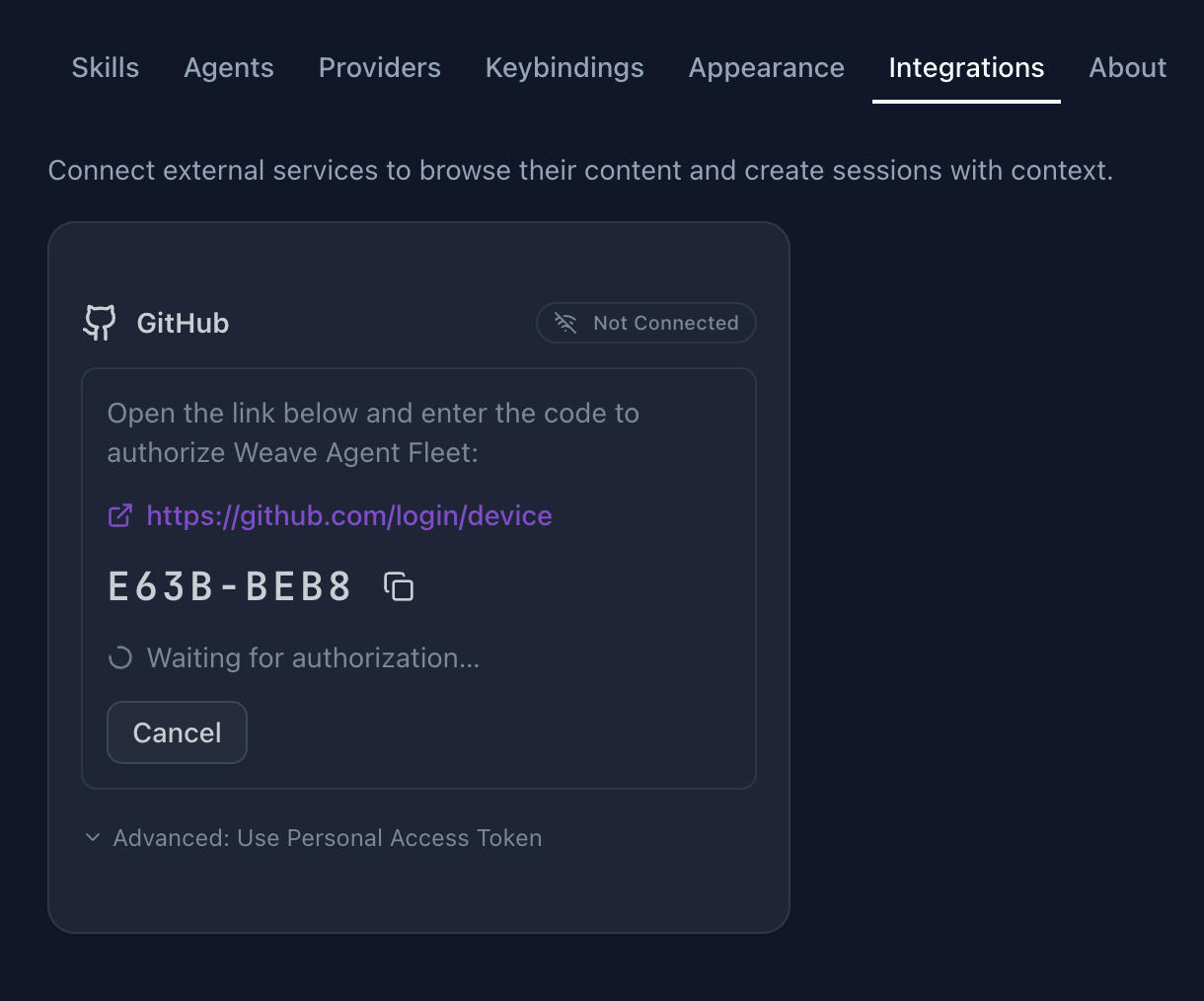Cancel the GitHub authorization
Screen dimensions: 1204x1001
177,732
